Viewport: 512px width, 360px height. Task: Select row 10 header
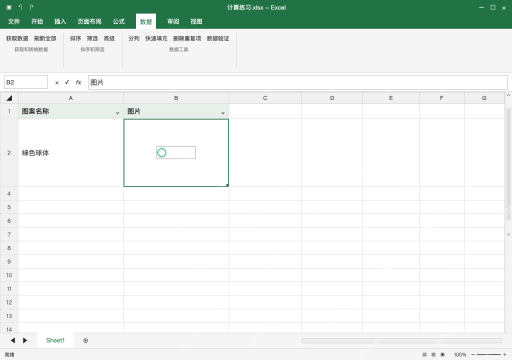[x=9, y=275]
